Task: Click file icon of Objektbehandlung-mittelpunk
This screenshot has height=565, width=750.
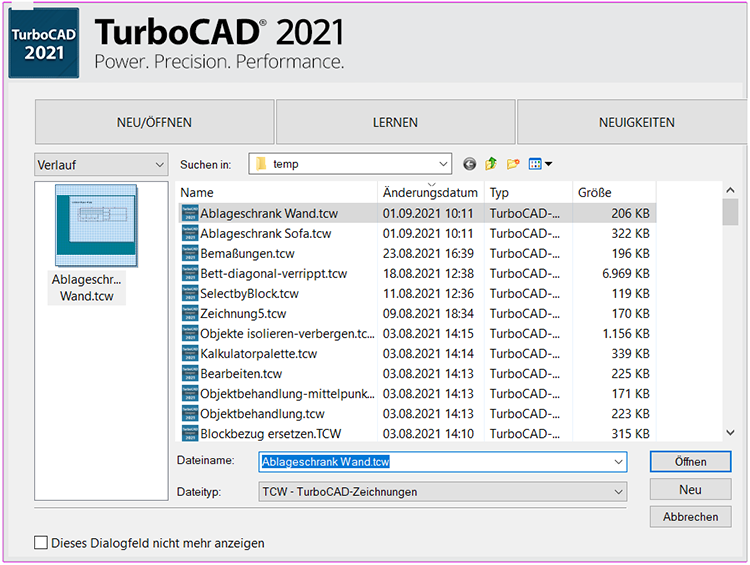Action: pyautogui.click(x=190, y=394)
